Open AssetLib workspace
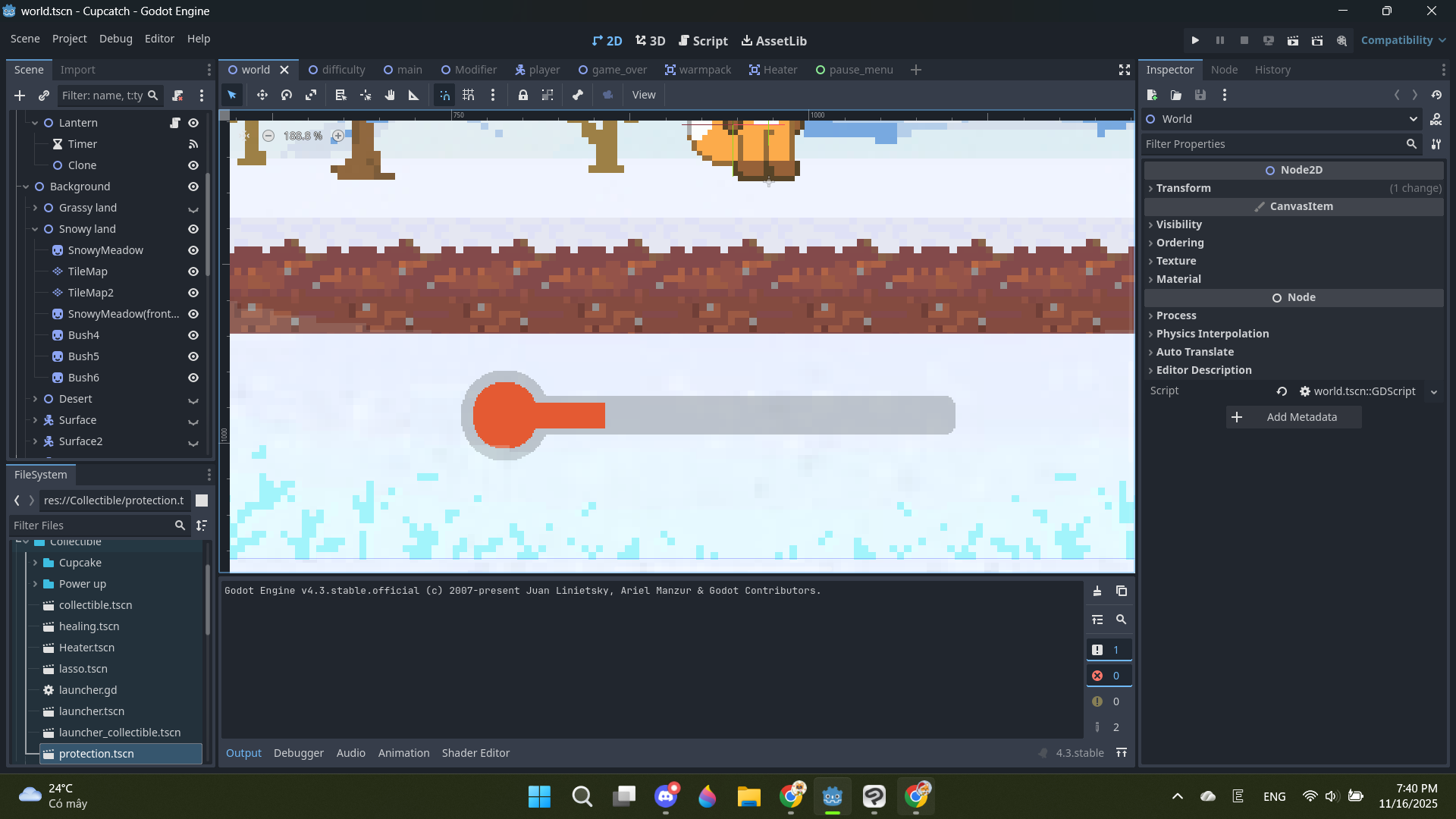Viewport: 1456px width, 819px height. point(773,41)
